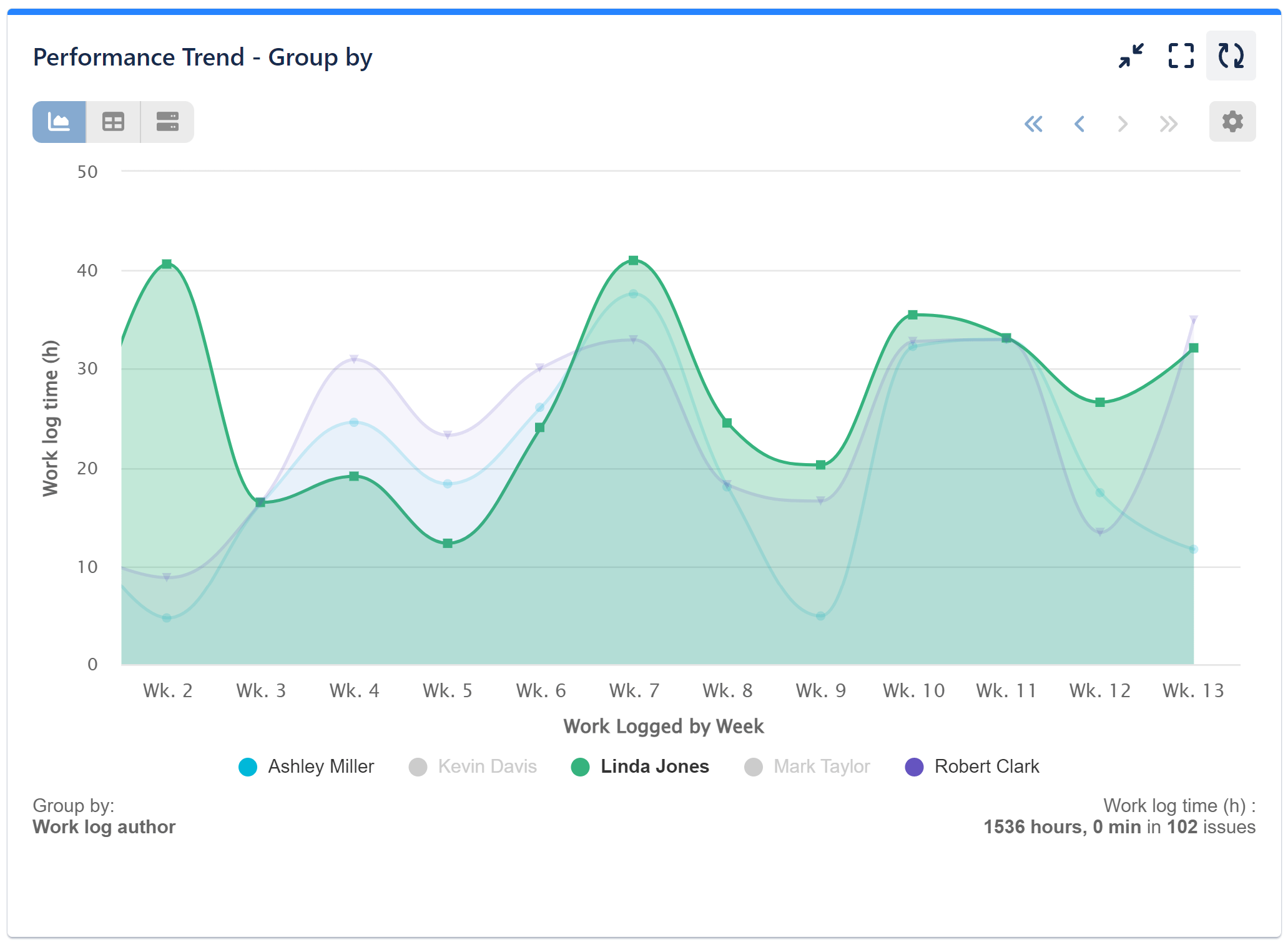The width and height of the screenshot is (1288, 945).
Task: Switch to the chart view icon
Action: click(x=59, y=122)
